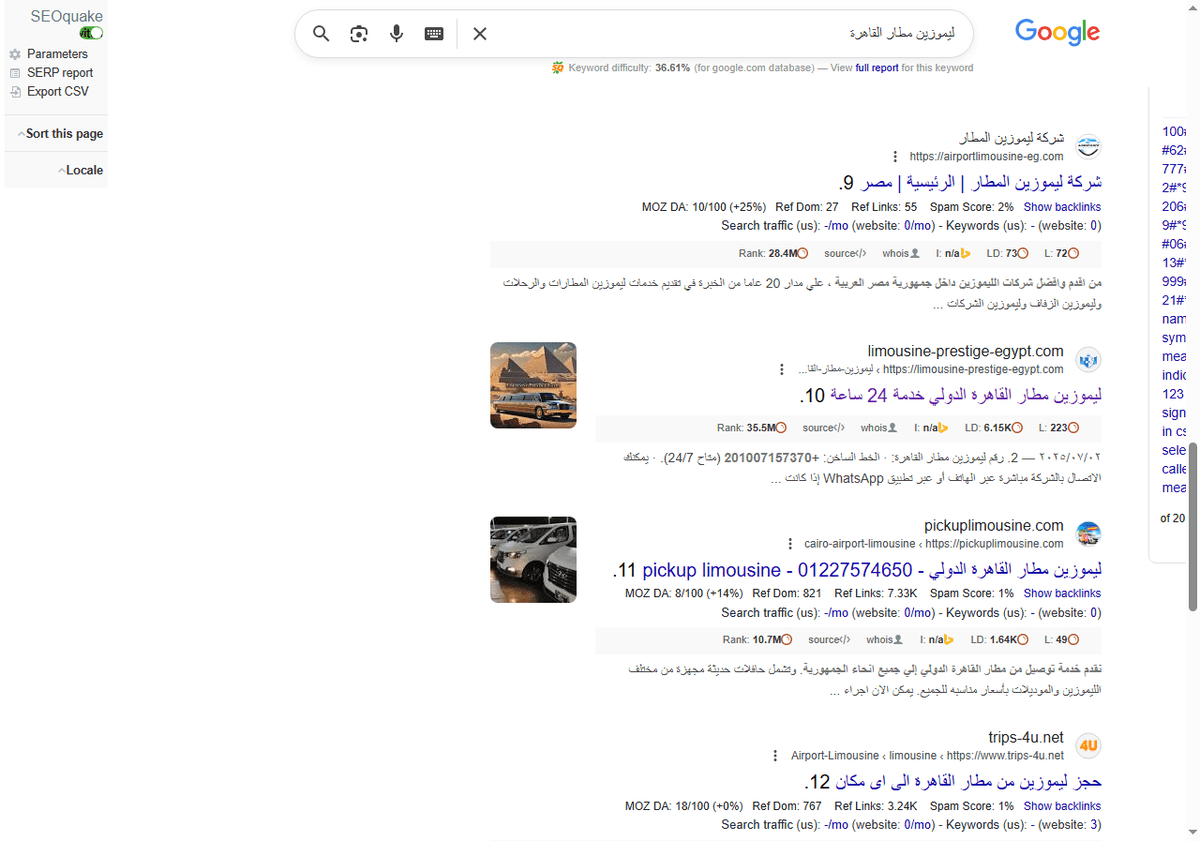1200x841 pixels.
Task: Open the full report link for keyword
Action: pyautogui.click(x=877, y=68)
